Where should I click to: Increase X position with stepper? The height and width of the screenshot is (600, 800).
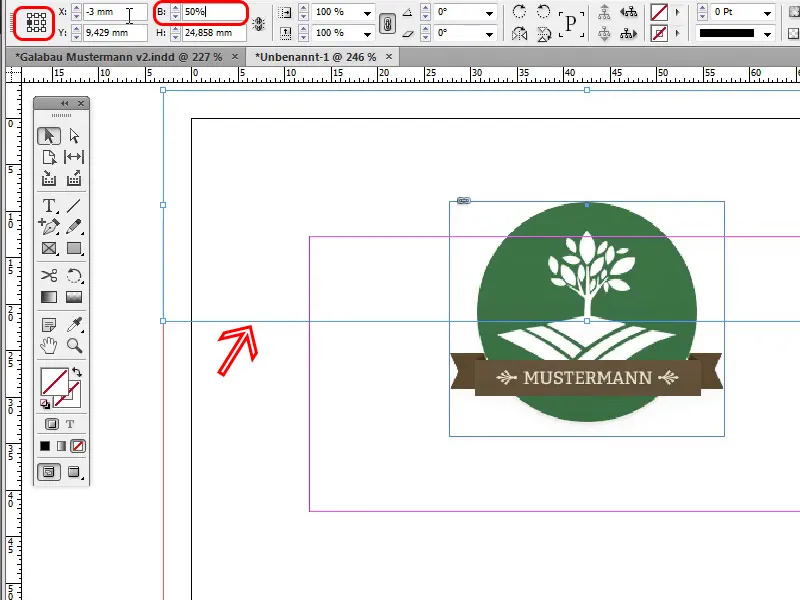tap(76, 8)
